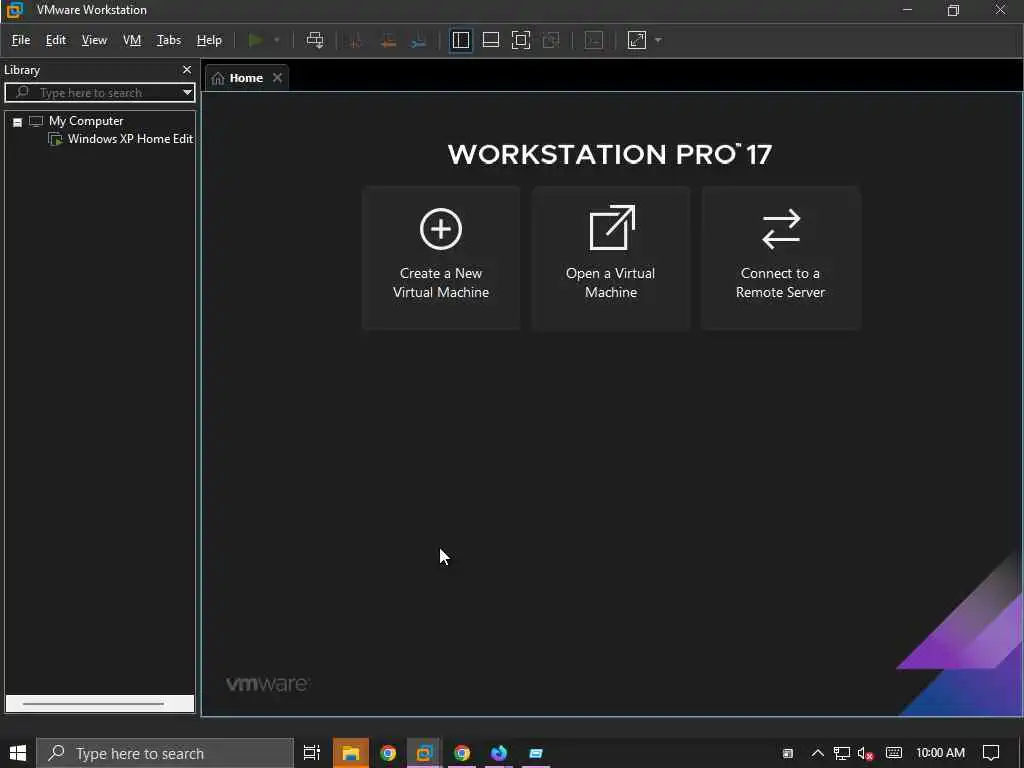Select My Computer in the Library
The image size is (1024, 768).
[x=86, y=121]
